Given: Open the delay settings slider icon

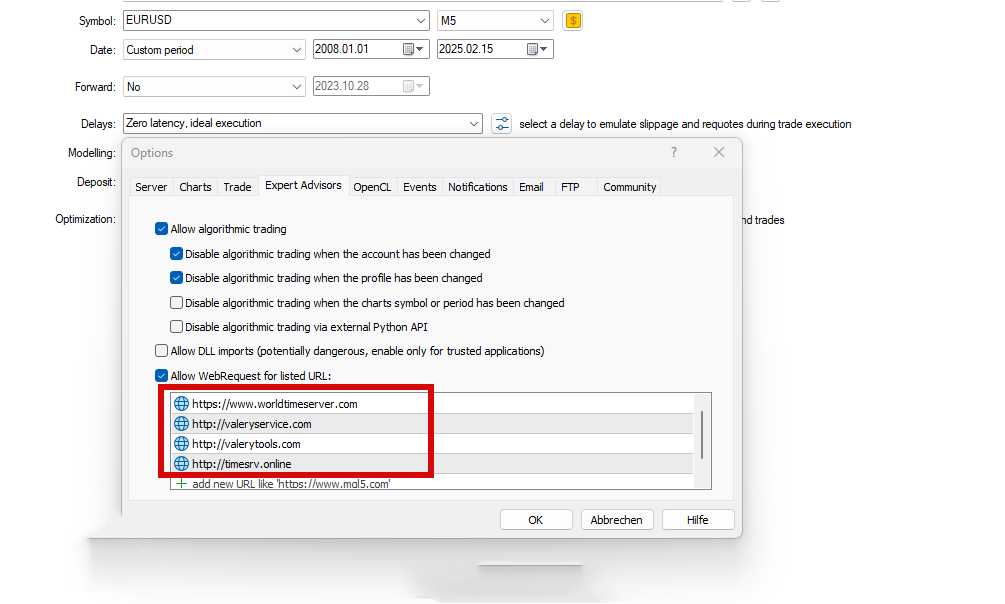Looking at the screenshot, I should pyautogui.click(x=501, y=124).
